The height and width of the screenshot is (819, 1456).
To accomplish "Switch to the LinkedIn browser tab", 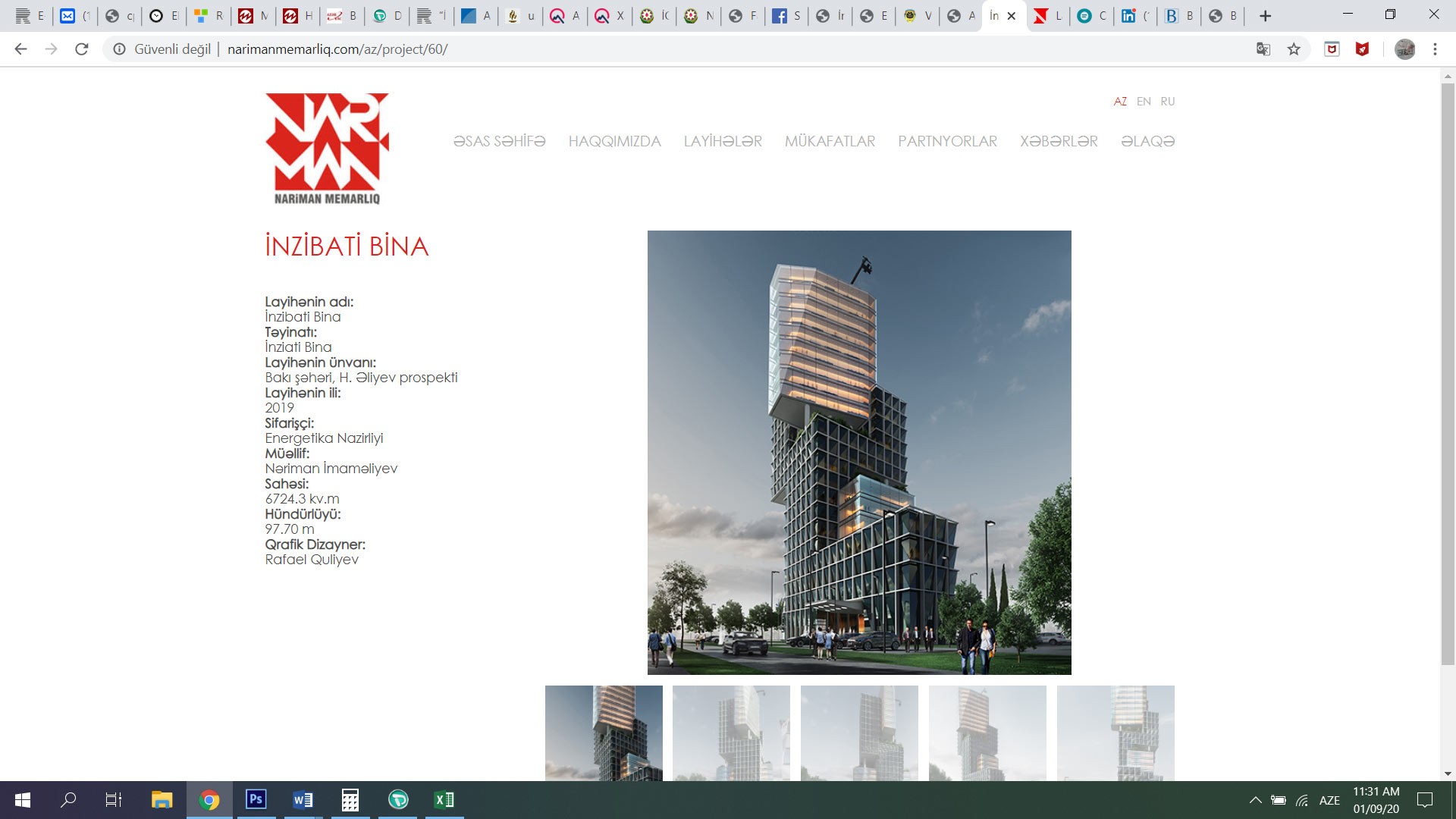I will (x=1129, y=16).
